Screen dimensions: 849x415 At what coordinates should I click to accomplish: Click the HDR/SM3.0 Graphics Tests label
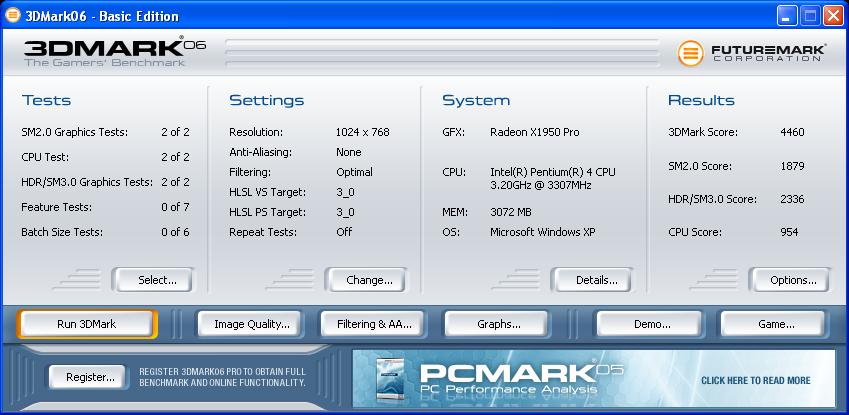click(x=87, y=182)
